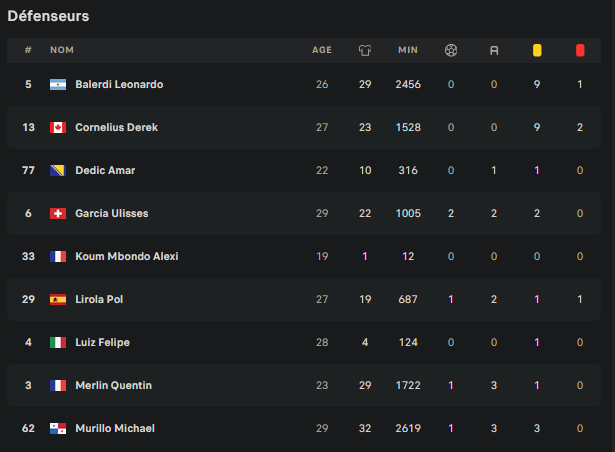Open Lirola Pol player page
The height and width of the screenshot is (452, 615).
(x=99, y=299)
